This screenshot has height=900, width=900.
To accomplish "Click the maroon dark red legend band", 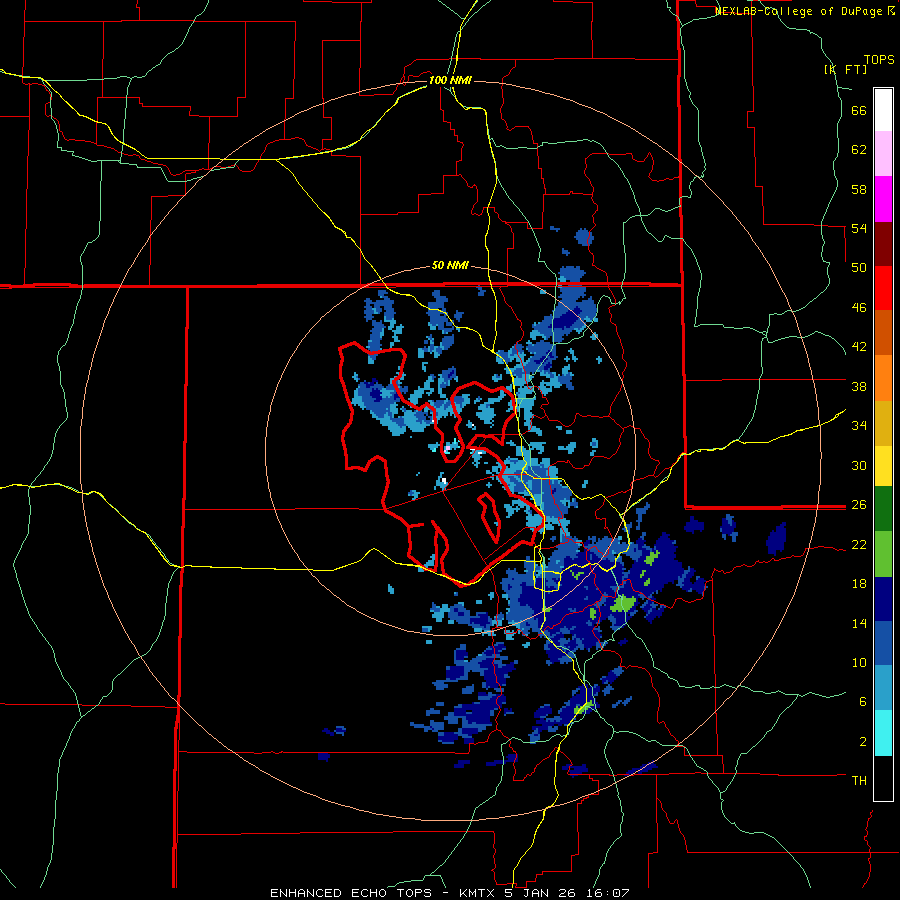I will pyautogui.click(x=883, y=243).
